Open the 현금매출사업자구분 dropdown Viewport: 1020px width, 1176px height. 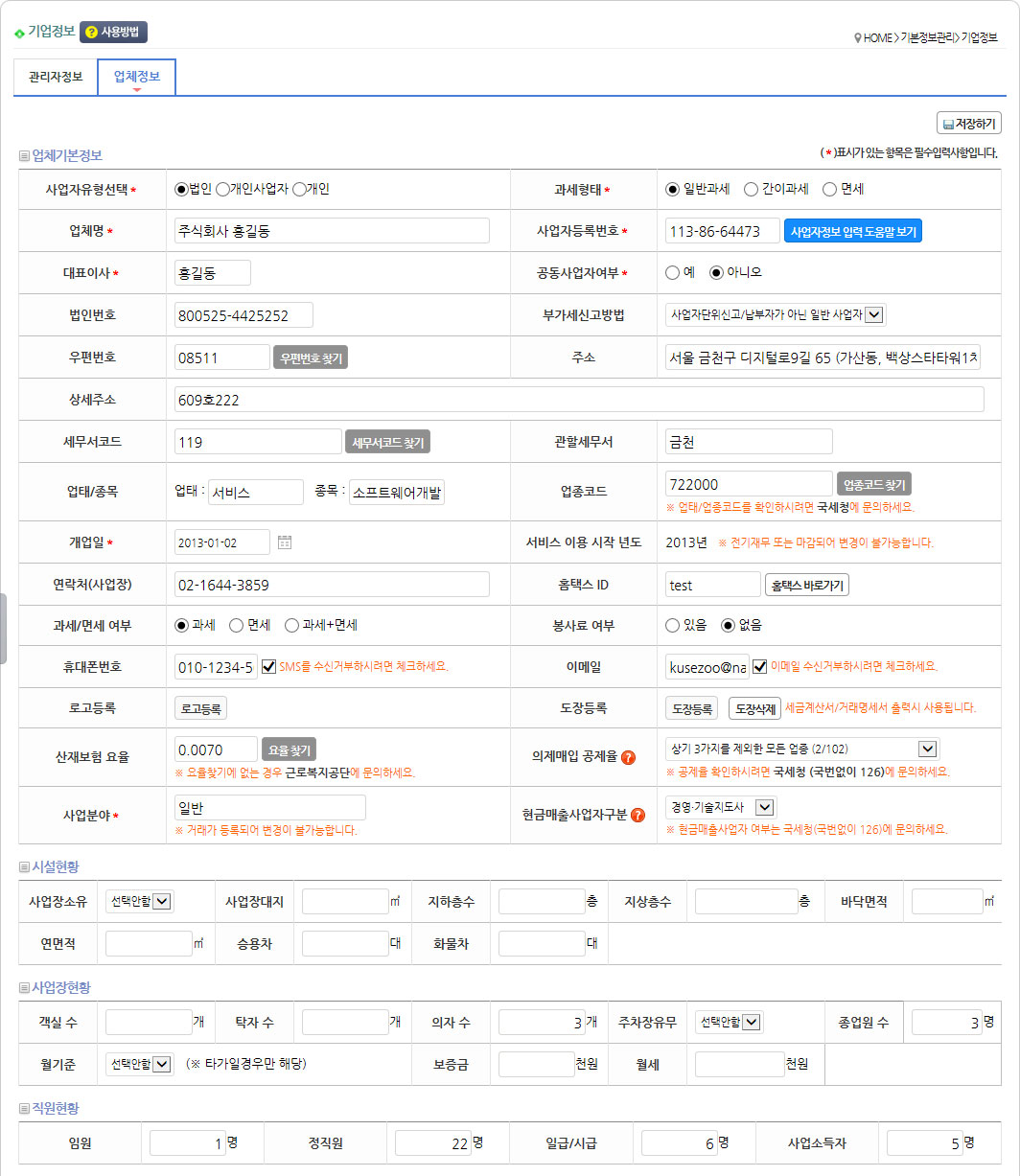click(x=721, y=807)
